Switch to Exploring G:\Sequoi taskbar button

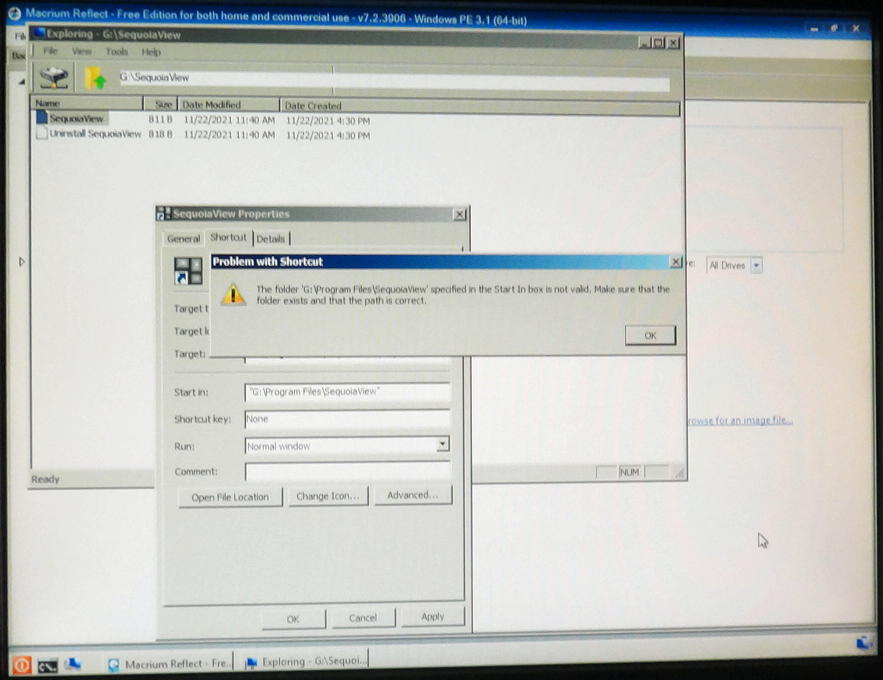pos(306,661)
